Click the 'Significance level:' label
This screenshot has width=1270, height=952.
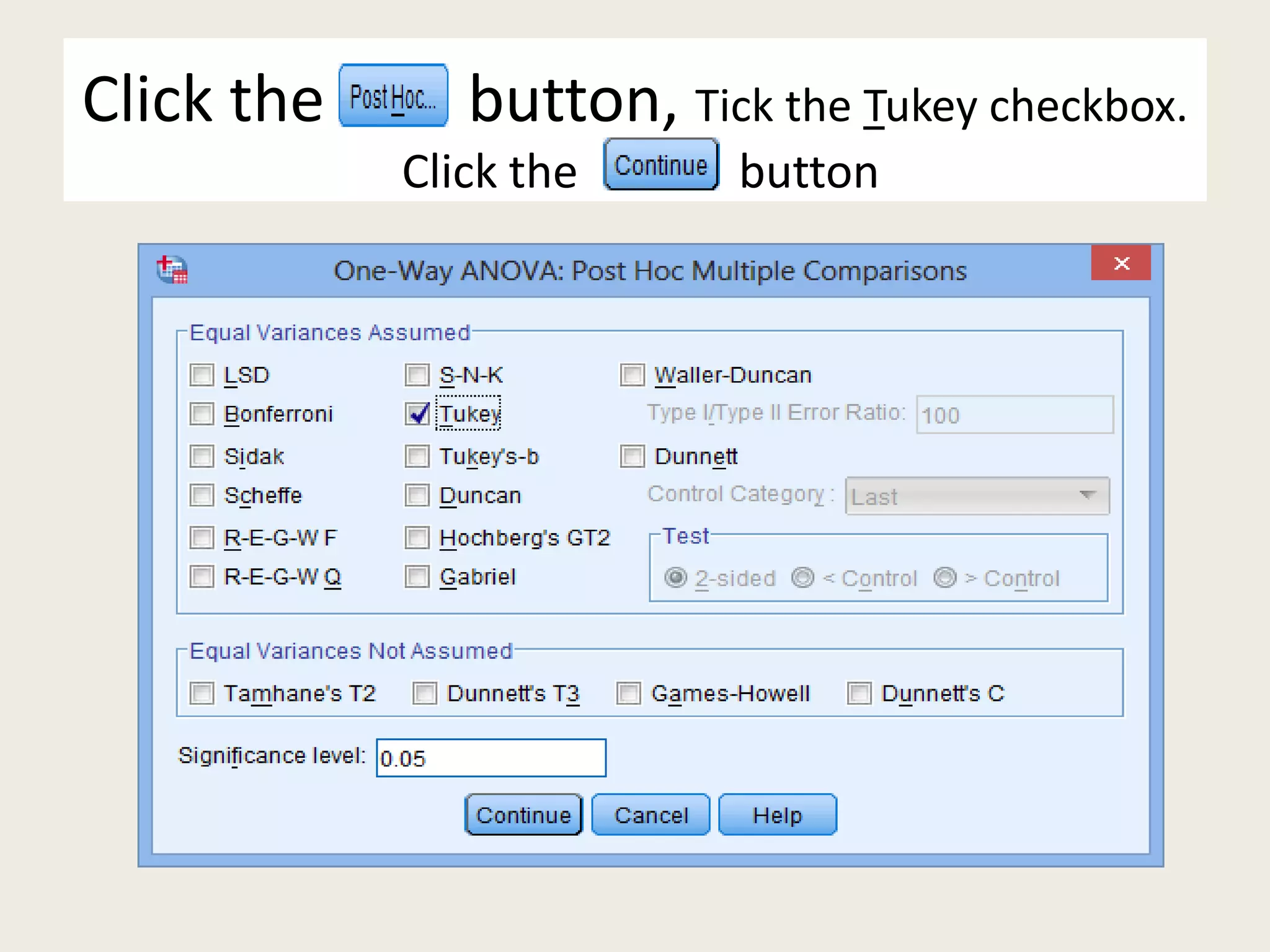[x=272, y=756]
